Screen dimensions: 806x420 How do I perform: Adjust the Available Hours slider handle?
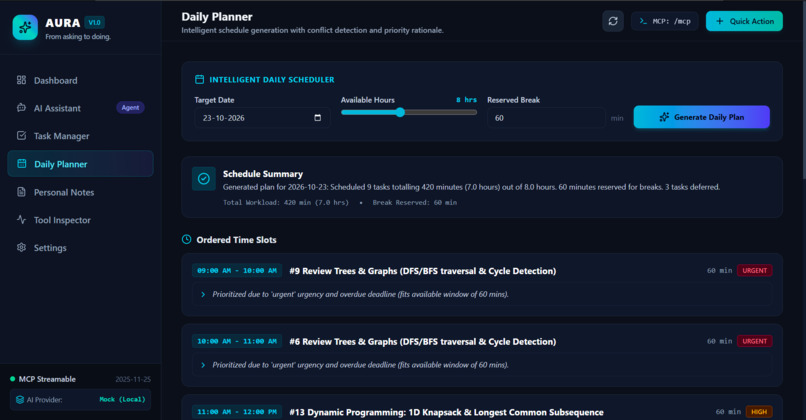coord(400,113)
